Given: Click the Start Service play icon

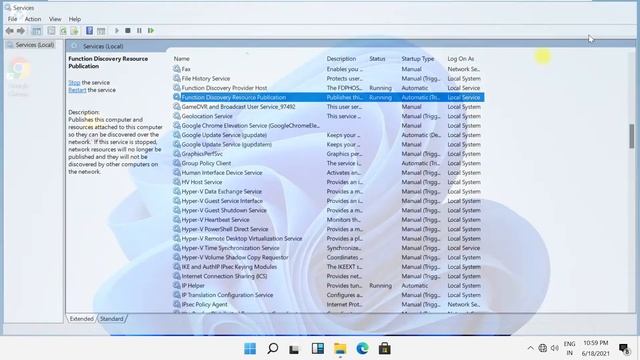Looking at the screenshot, I should [117, 31].
